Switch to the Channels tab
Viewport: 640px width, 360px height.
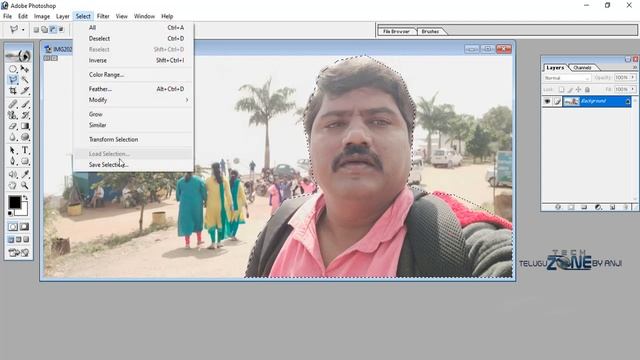tap(582, 68)
